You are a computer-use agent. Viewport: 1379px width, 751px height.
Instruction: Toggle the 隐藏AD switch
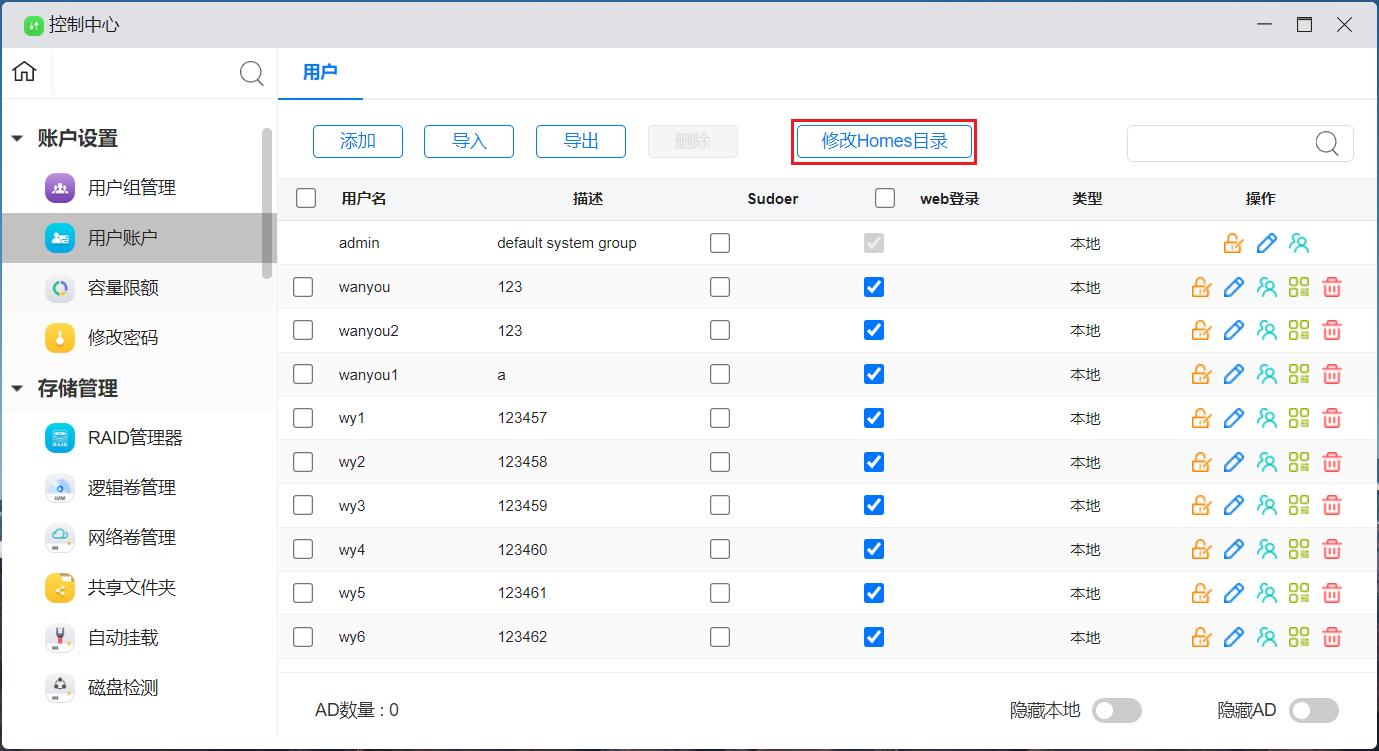pos(1313,710)
